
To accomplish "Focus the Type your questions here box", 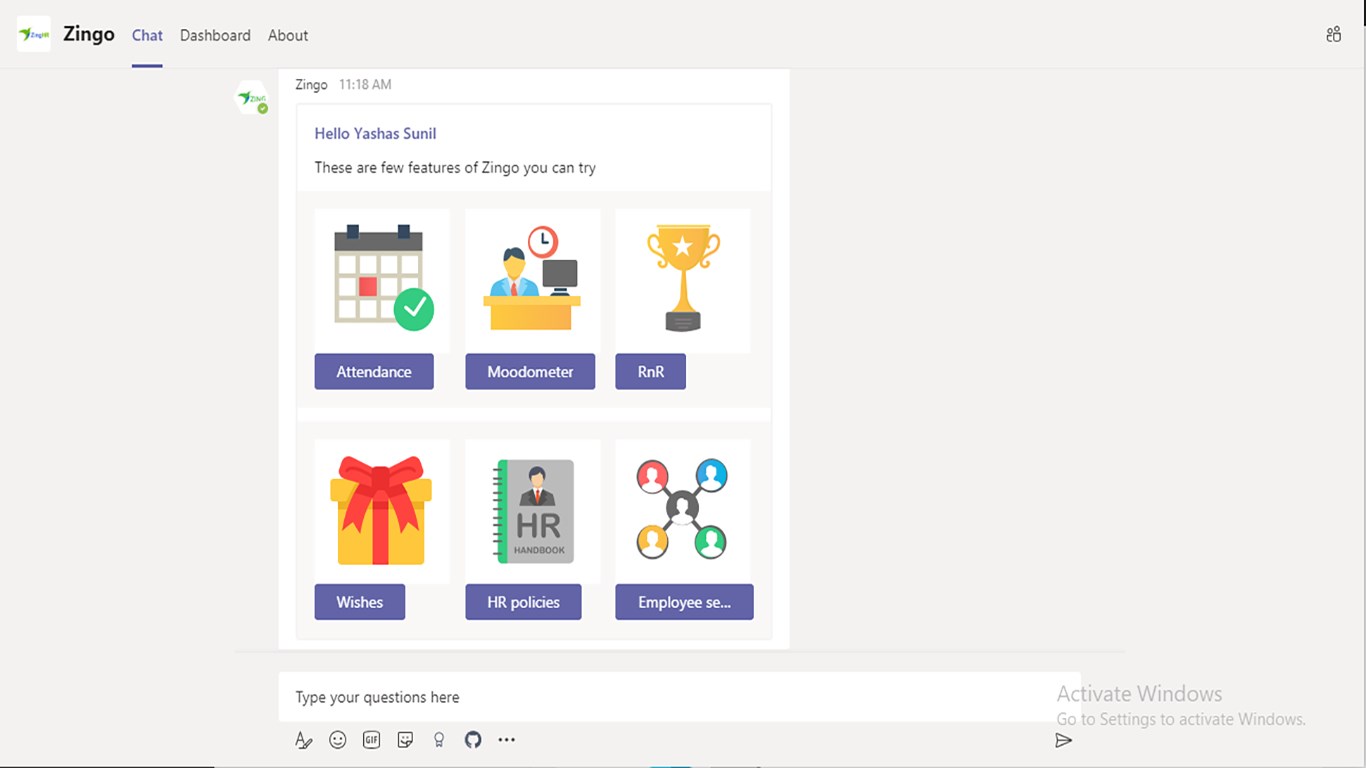I will 680,697.
